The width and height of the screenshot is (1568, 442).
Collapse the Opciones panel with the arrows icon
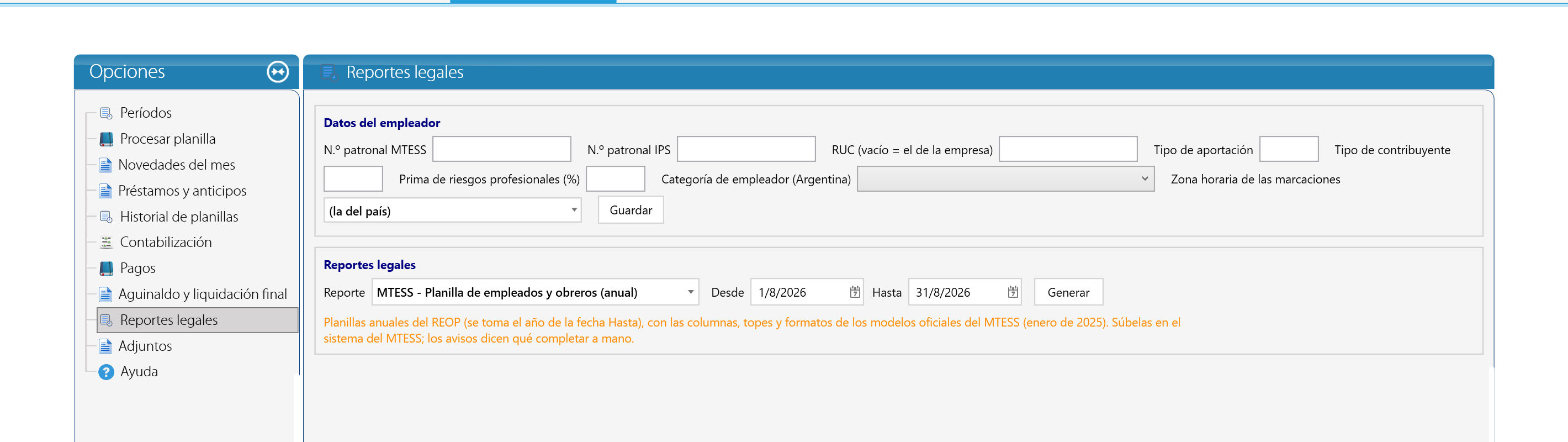278,72
